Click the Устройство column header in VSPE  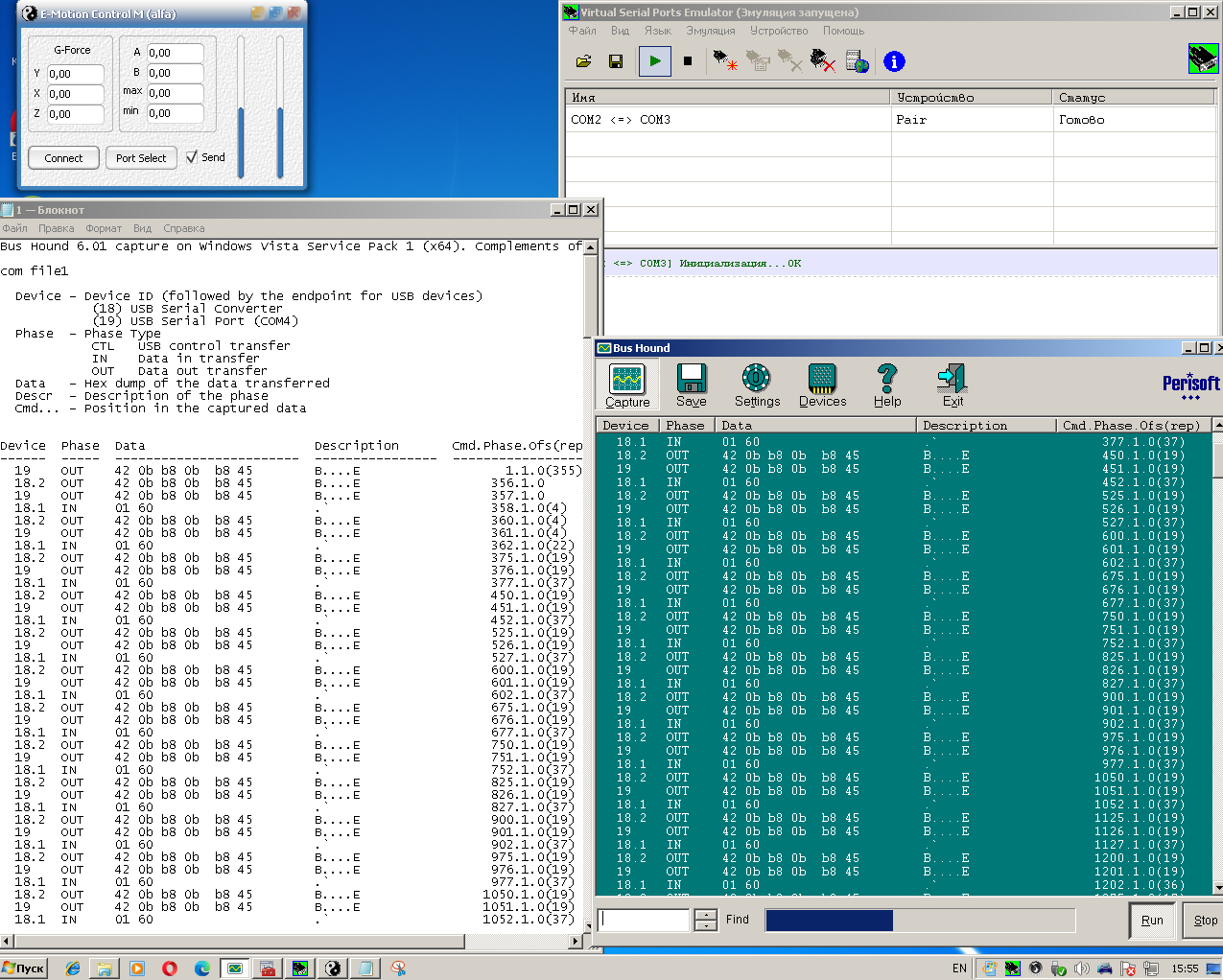[x=972, y=97]
